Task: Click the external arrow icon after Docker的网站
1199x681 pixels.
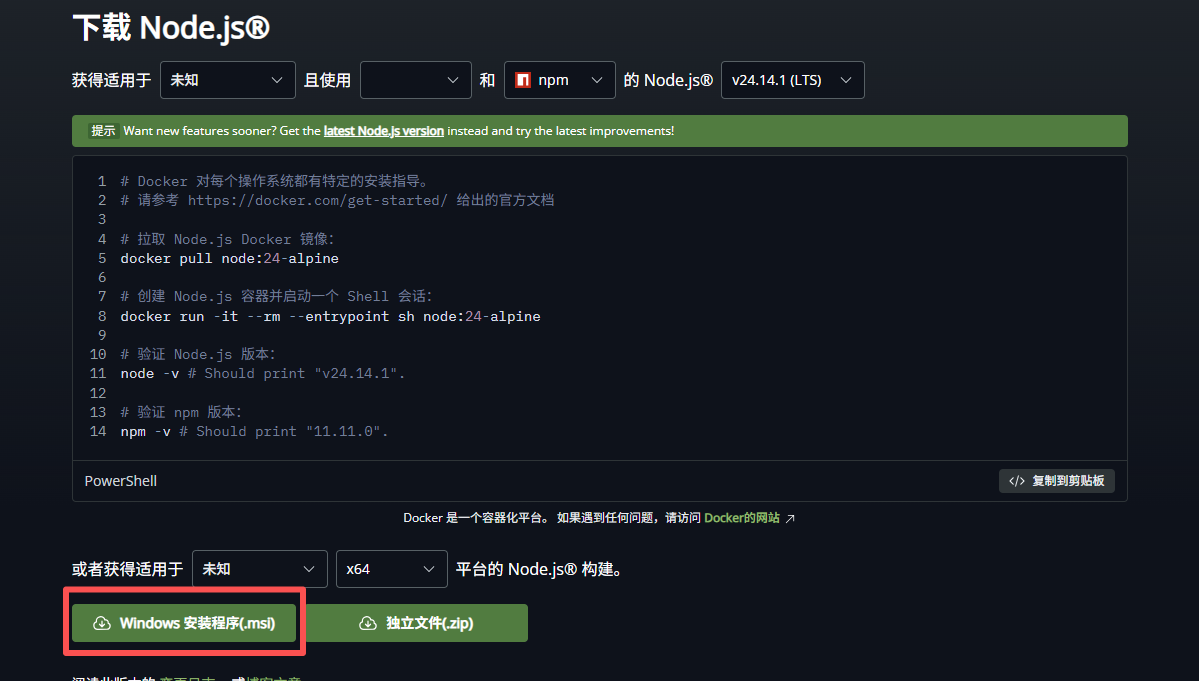Action: (x=790, y=518)
